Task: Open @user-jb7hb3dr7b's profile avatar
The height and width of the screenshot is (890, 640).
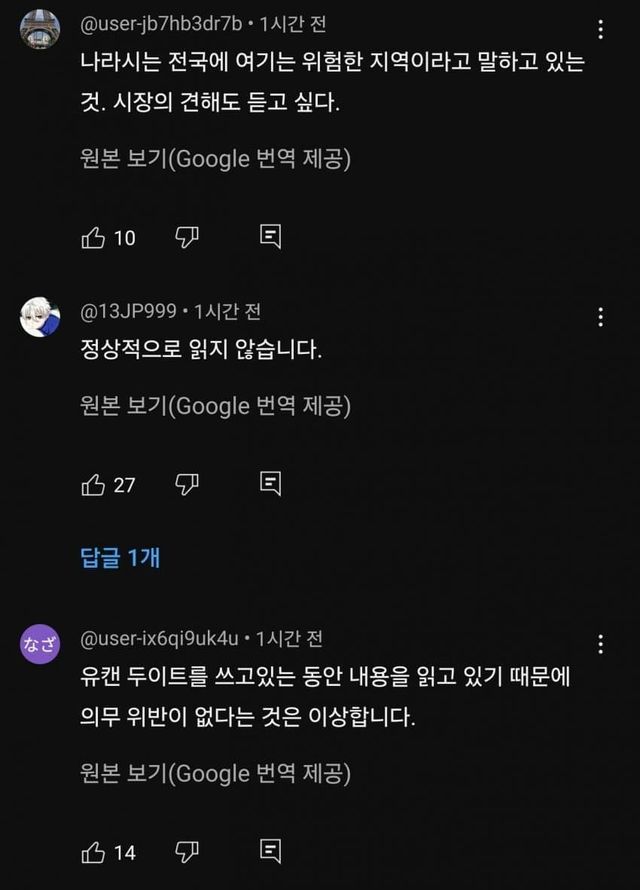Action: 40,30
